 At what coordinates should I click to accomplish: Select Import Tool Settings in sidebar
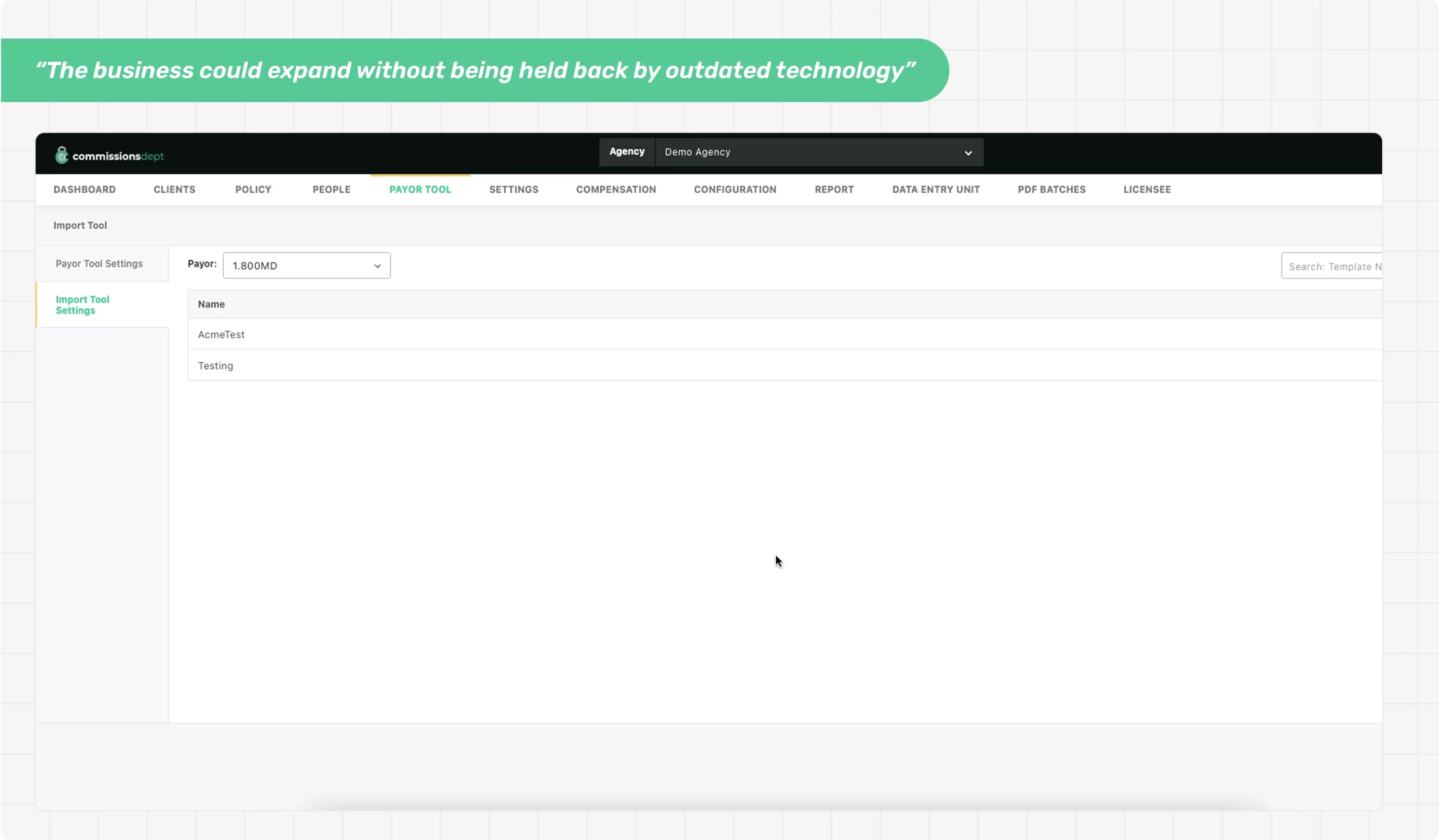82,305
